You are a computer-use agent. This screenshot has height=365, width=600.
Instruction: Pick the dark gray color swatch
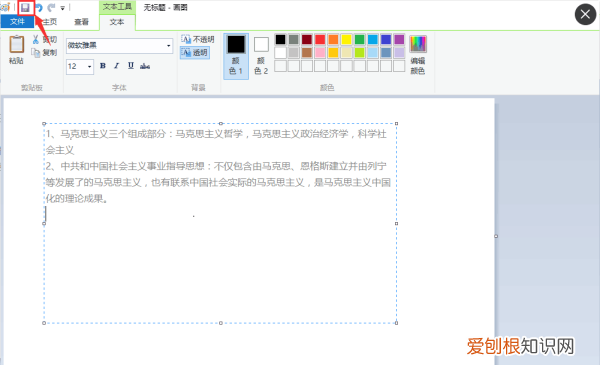coord(293,39)
